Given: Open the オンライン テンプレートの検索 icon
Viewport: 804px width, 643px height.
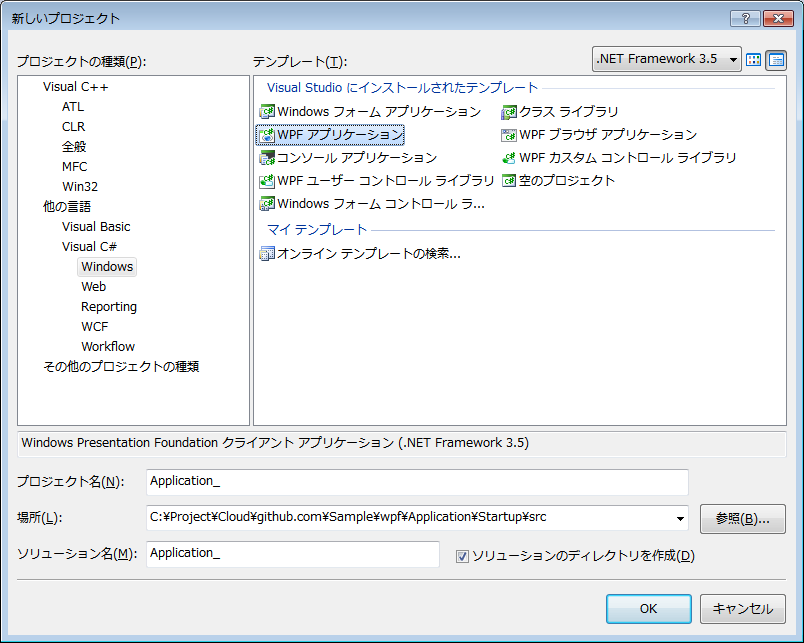Looking at the screenshot, I should (267, 253).
